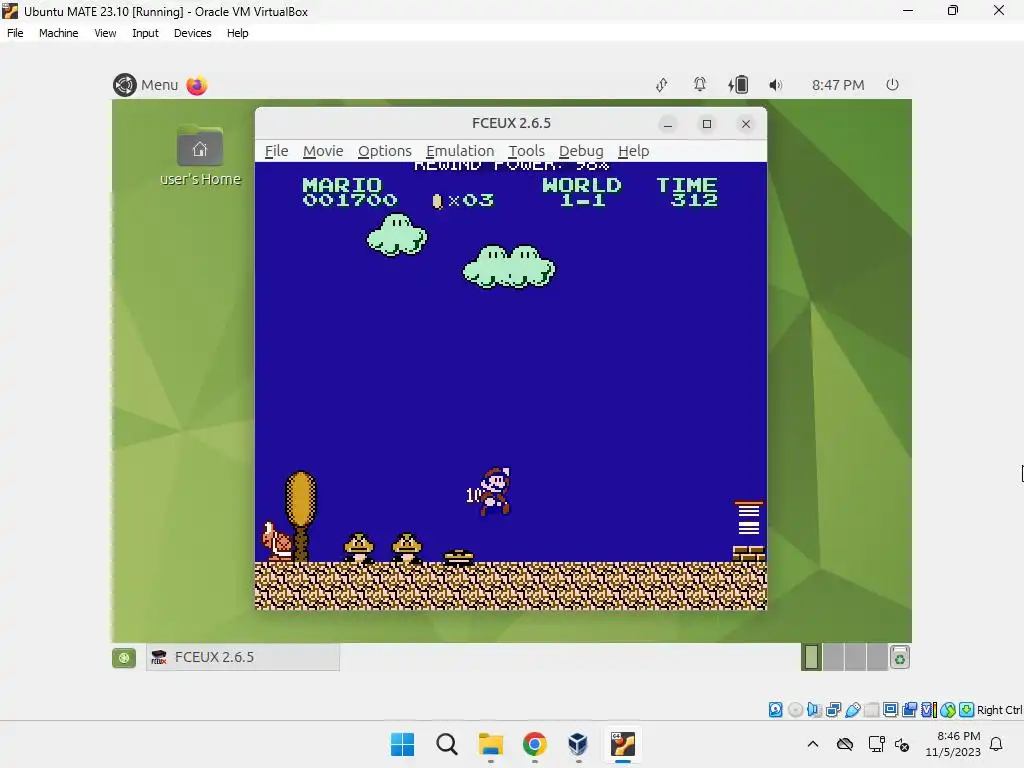Click the VirtualBox keyboard capture arrow indicator
The height and width of the screenshot is (768, 1024).
(x=967, y=710)
